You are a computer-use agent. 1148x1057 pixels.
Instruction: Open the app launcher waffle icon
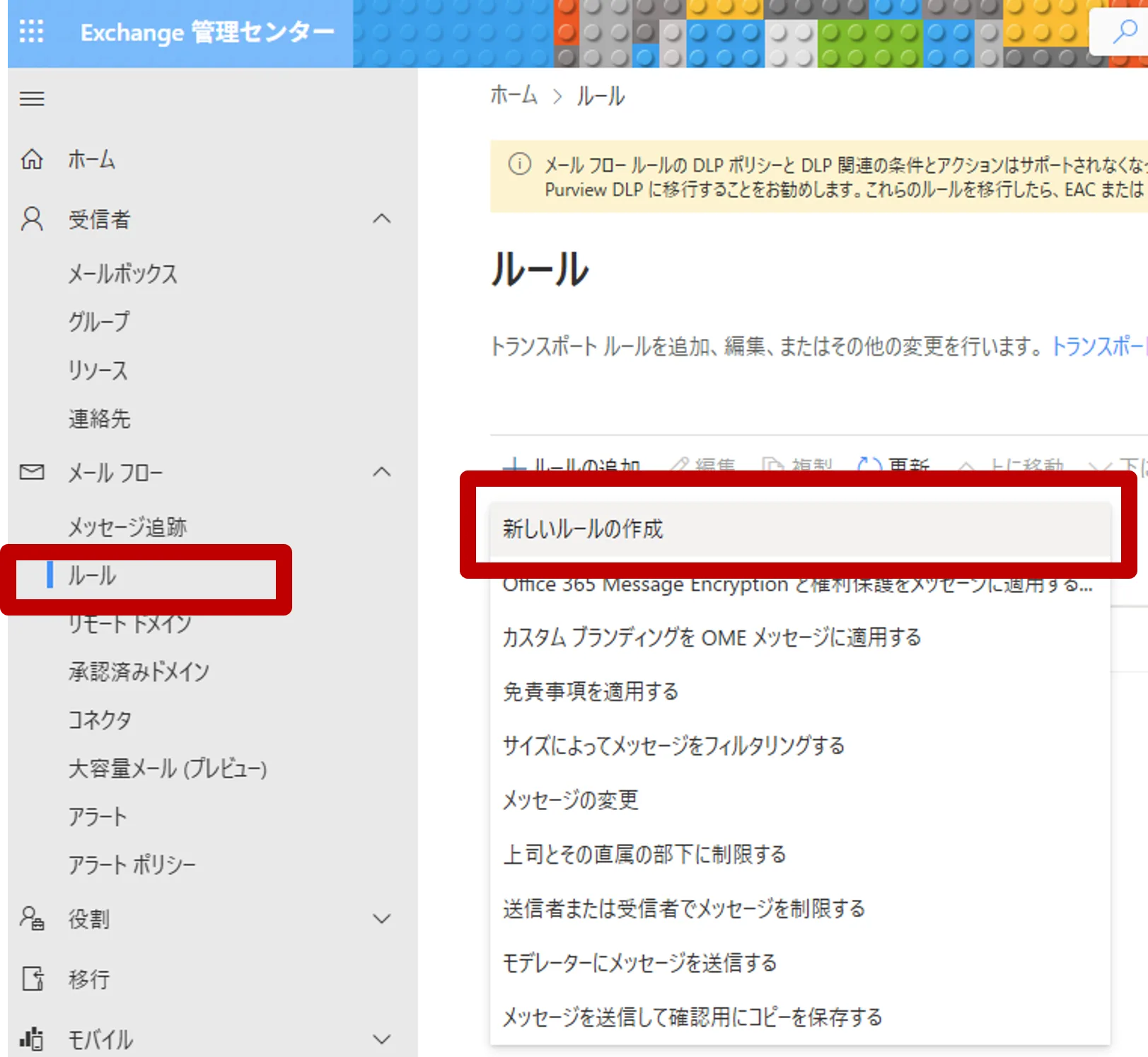[31, 32]
